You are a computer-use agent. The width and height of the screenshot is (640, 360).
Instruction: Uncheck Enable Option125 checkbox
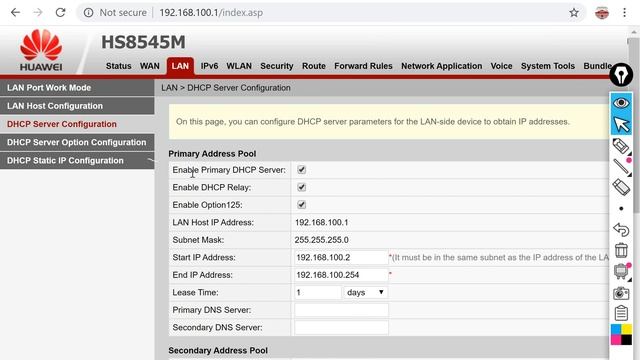(301, 205)
